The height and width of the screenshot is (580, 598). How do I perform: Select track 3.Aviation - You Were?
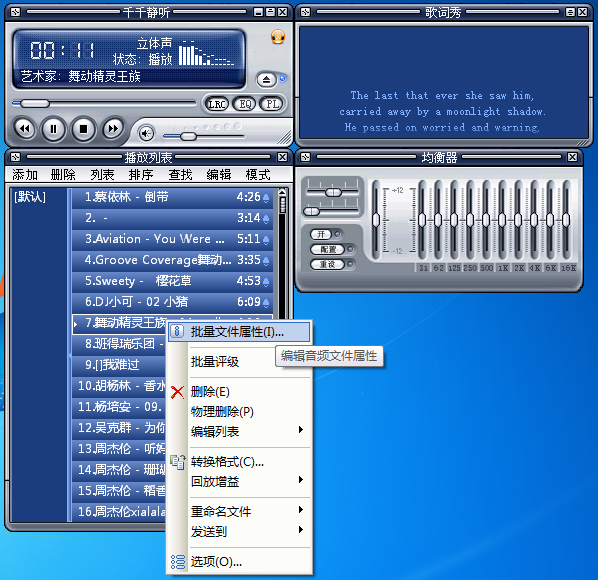(x=172, y=239)
